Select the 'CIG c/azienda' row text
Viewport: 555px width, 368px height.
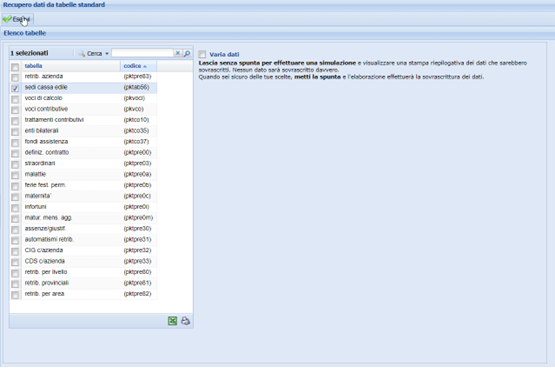[44, 250]
